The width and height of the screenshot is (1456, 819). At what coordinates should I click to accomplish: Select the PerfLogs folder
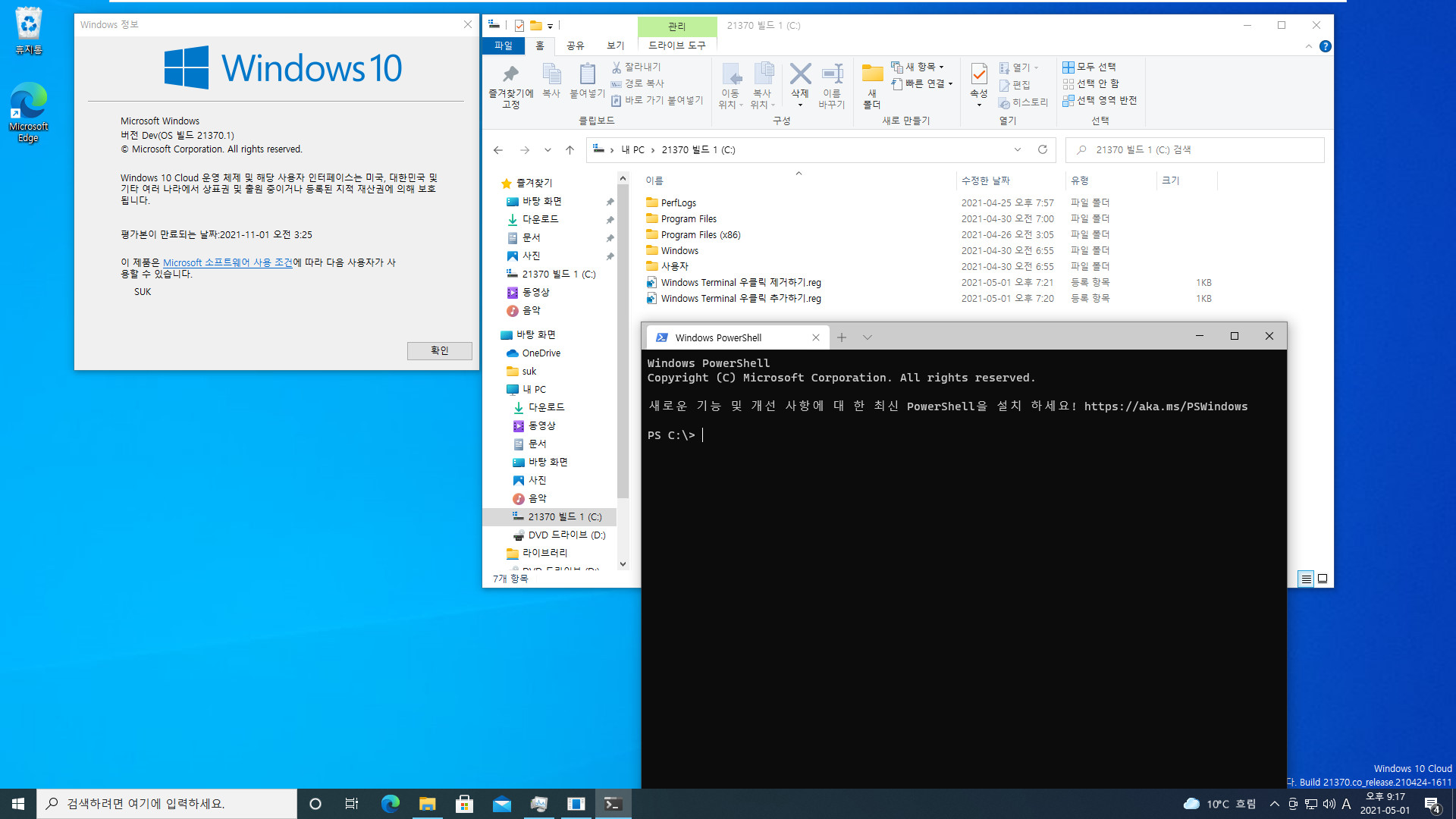pyautogui.click(x=678, y=202)
